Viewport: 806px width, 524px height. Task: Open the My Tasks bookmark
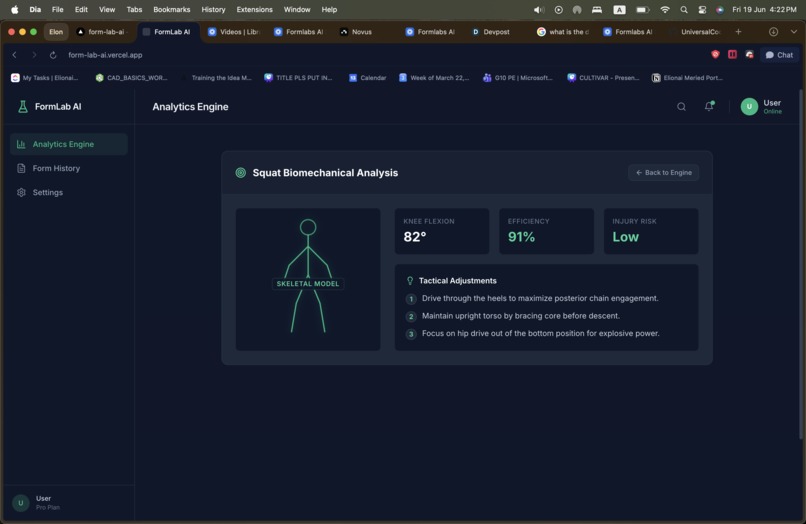45,78
